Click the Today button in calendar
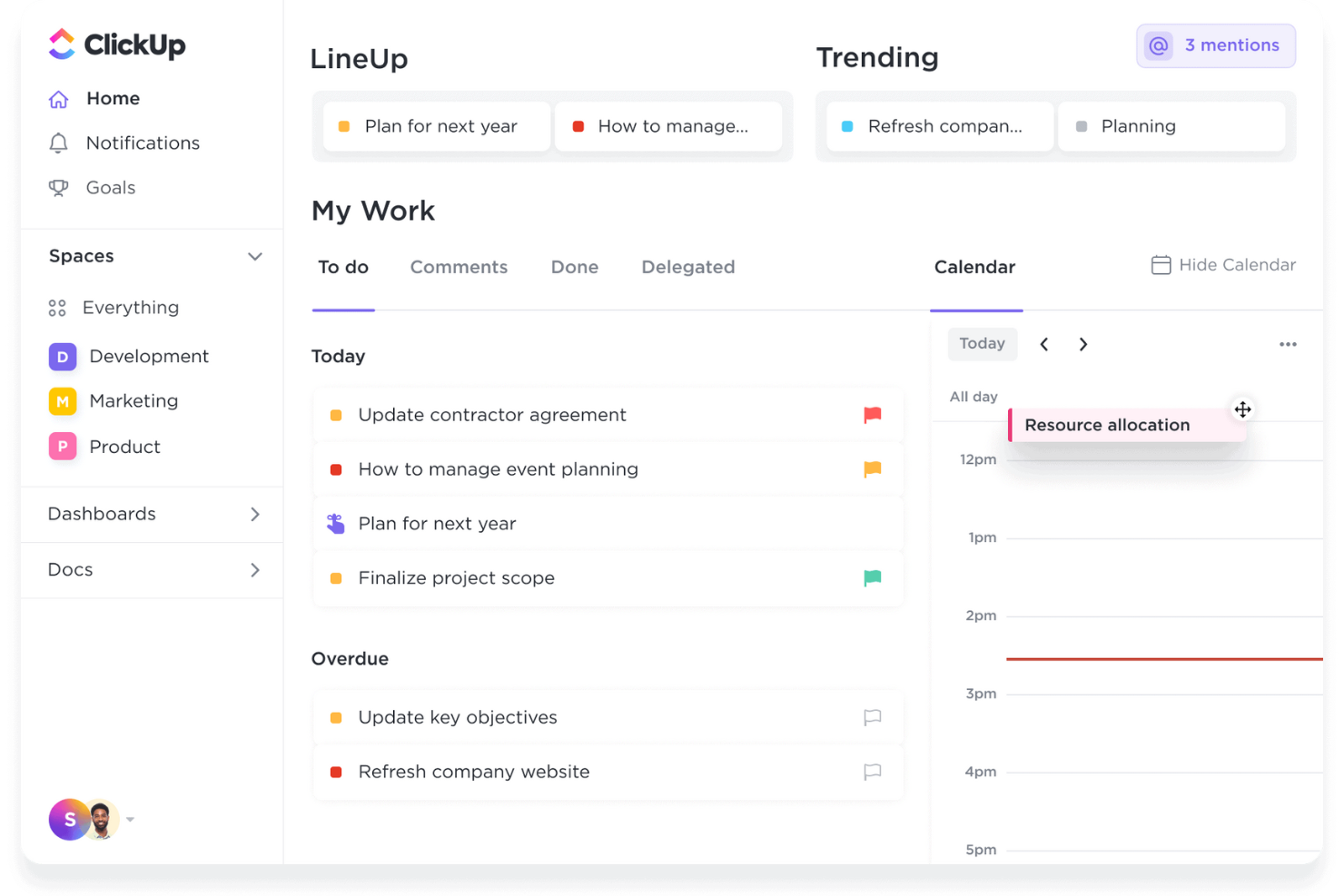This screenshot has width=1344, height=896. [983, 344]
